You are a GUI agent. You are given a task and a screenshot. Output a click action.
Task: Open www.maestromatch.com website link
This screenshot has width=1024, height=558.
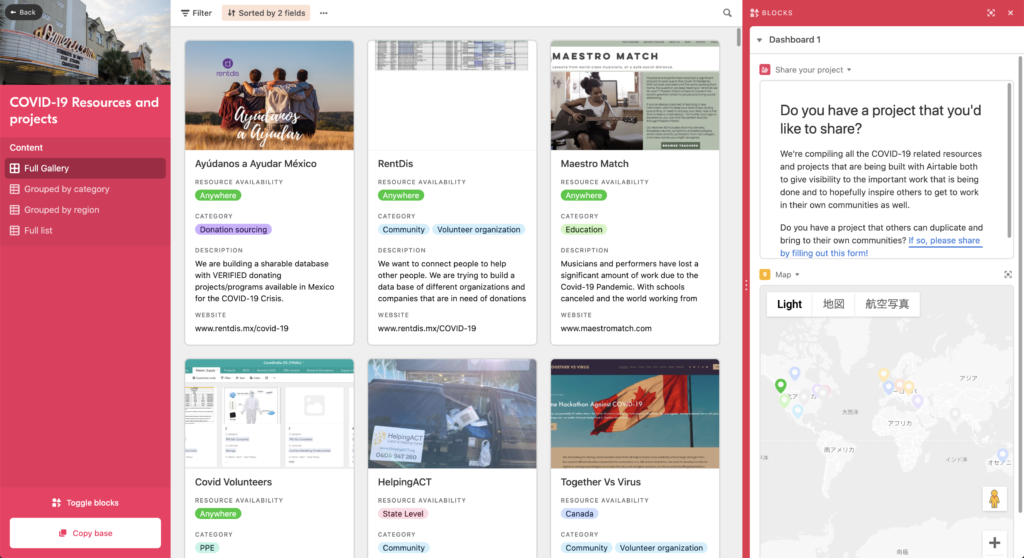point(606,328)
